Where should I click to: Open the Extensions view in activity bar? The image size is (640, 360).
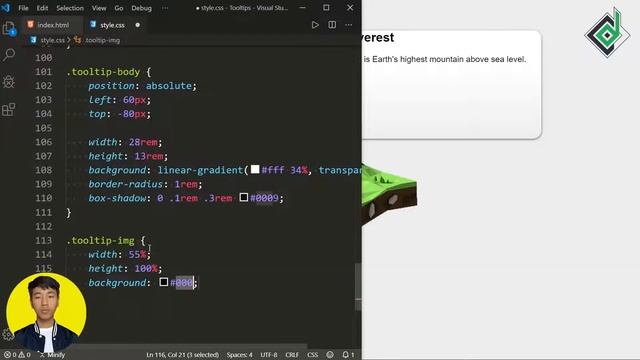click(x=9, y=109)
